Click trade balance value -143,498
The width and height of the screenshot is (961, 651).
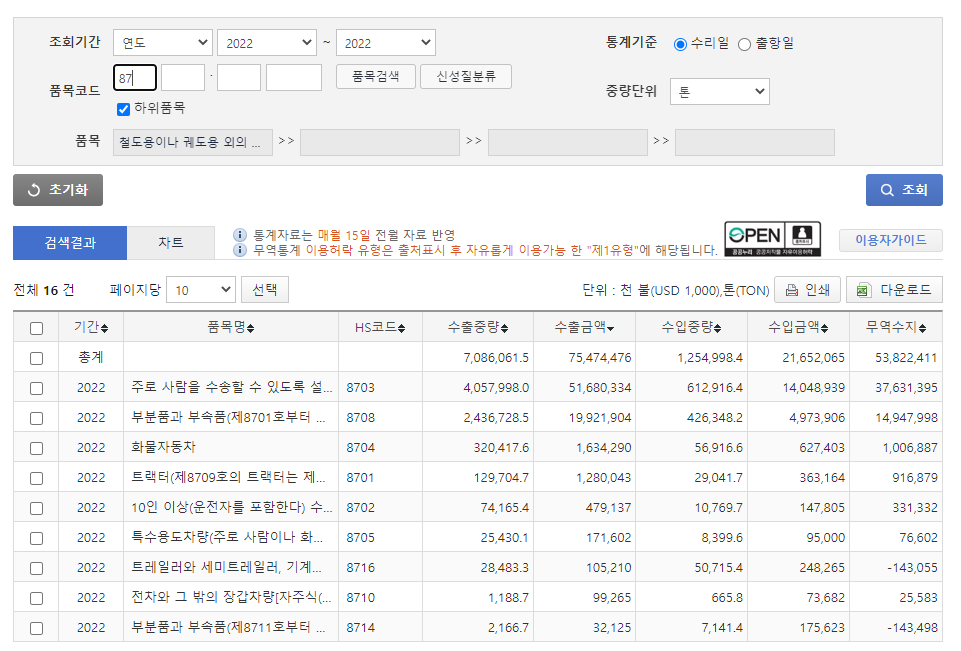[912, 628]
